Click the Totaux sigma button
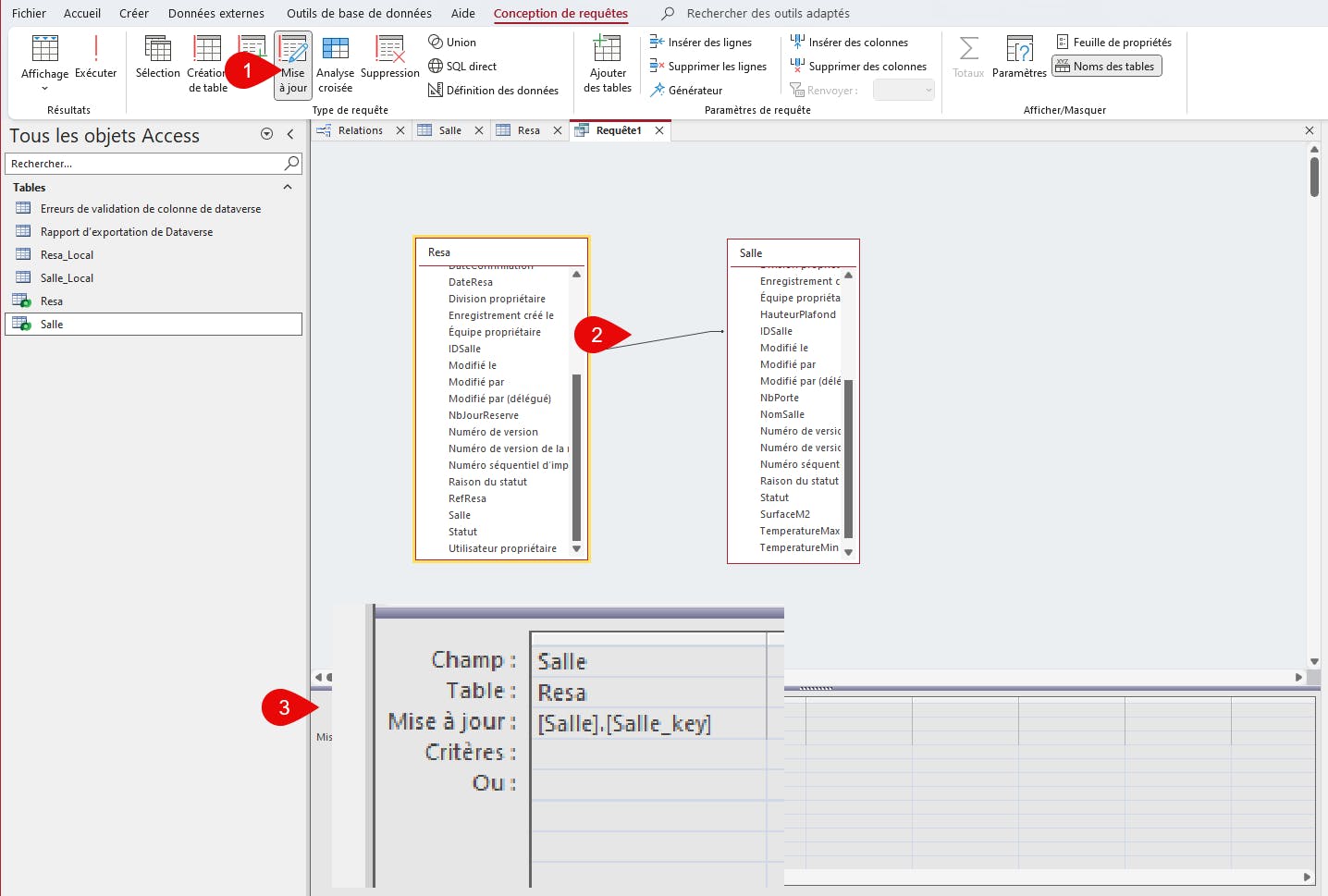1328x896 pixels. coord(968,57)
